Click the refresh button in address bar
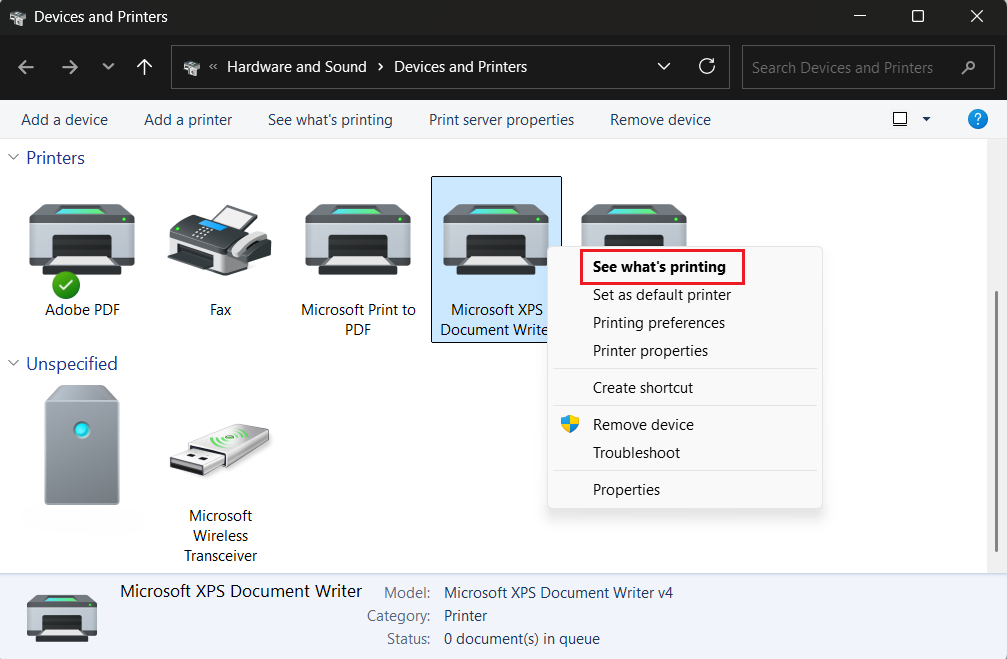 click(x=707, y=67)
